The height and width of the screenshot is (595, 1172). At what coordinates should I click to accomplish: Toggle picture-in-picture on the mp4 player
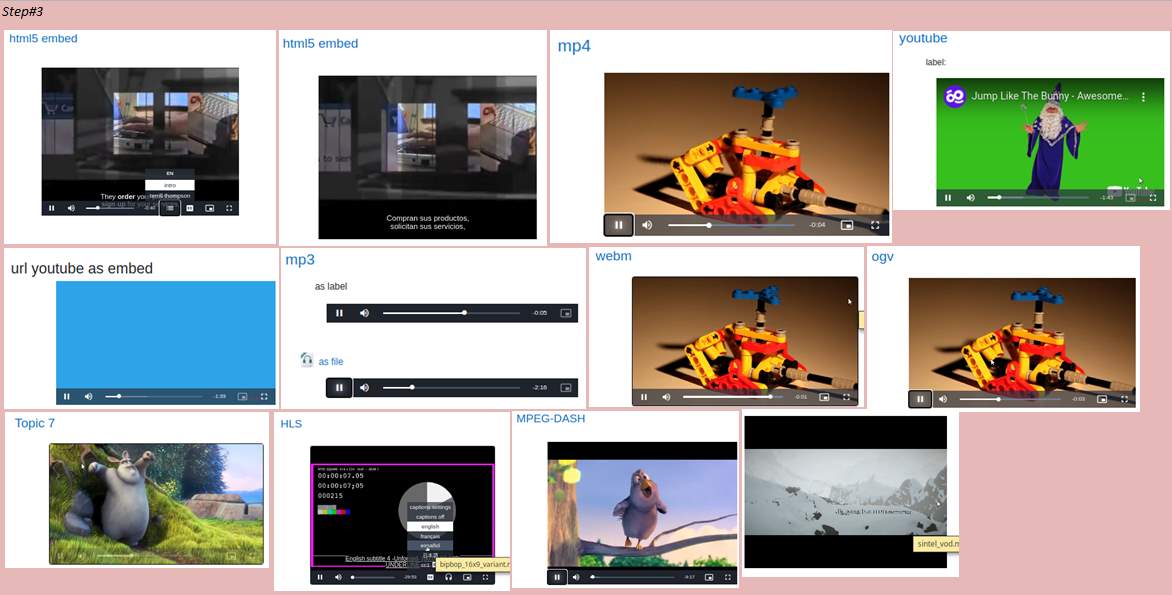point(847,224)
